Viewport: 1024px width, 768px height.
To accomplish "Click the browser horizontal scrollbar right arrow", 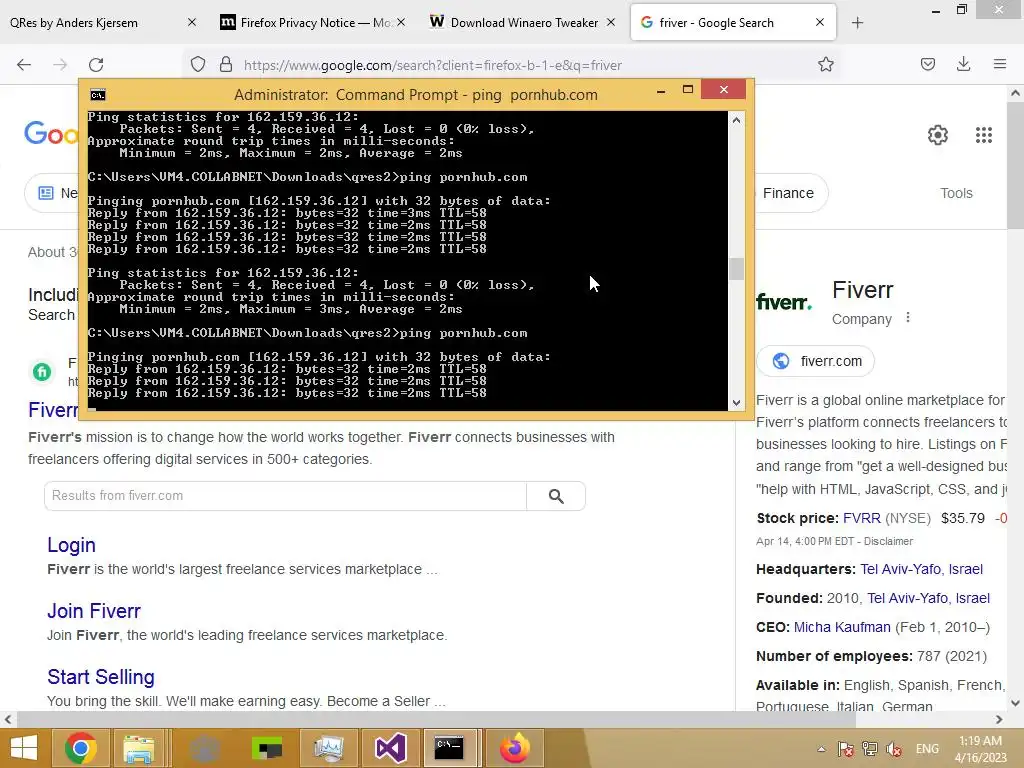I will [999, 720].
